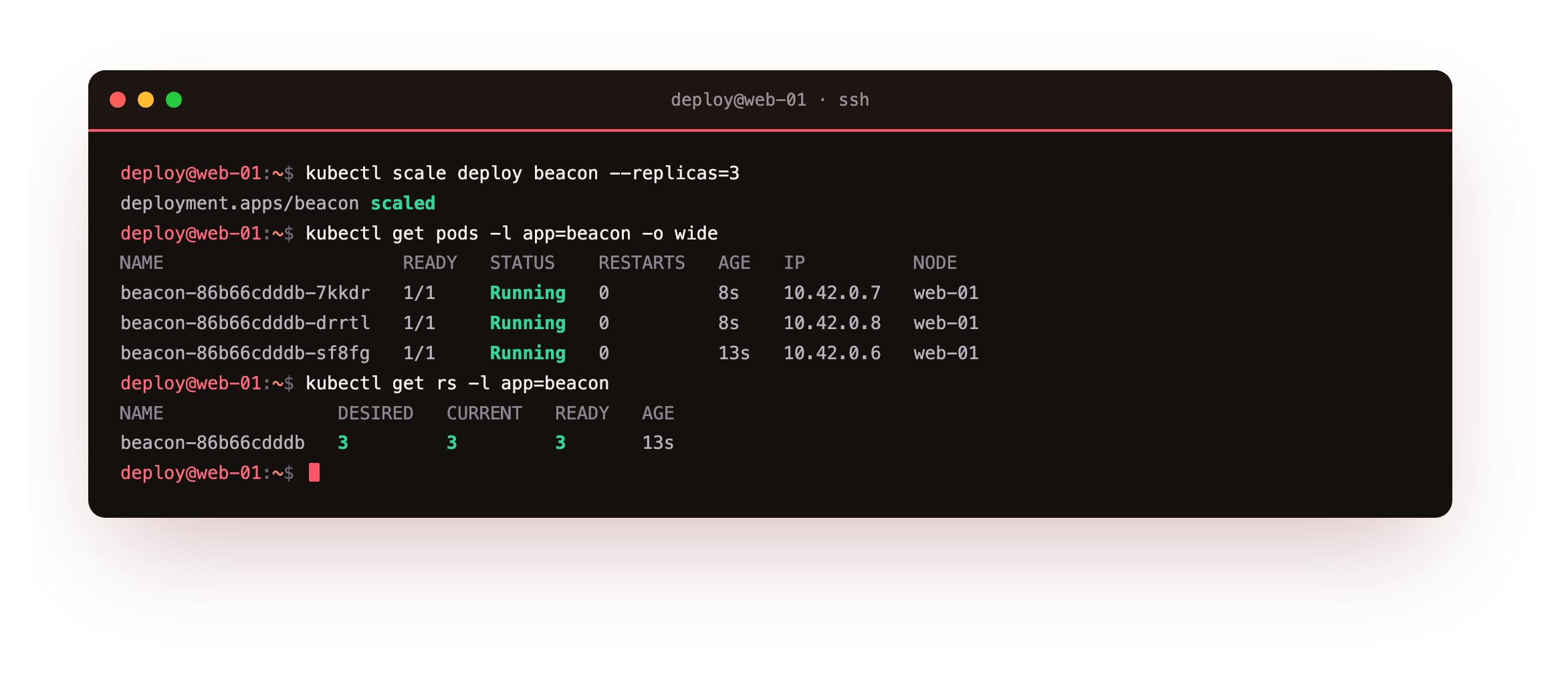Select pod name beacon-86b66cdddb-7kkdr
The width and height of the screenshot is (1568, 679).
point(245,293)
